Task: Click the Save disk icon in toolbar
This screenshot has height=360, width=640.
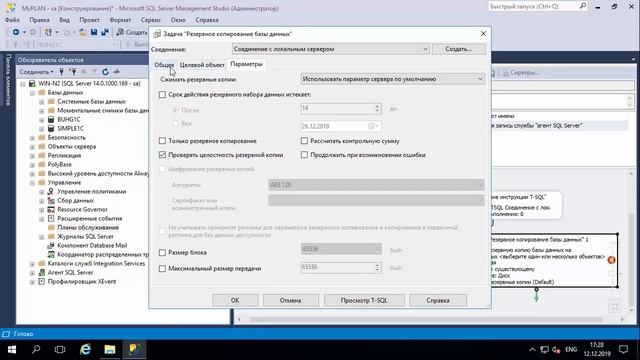Action: tap(94, 32)
